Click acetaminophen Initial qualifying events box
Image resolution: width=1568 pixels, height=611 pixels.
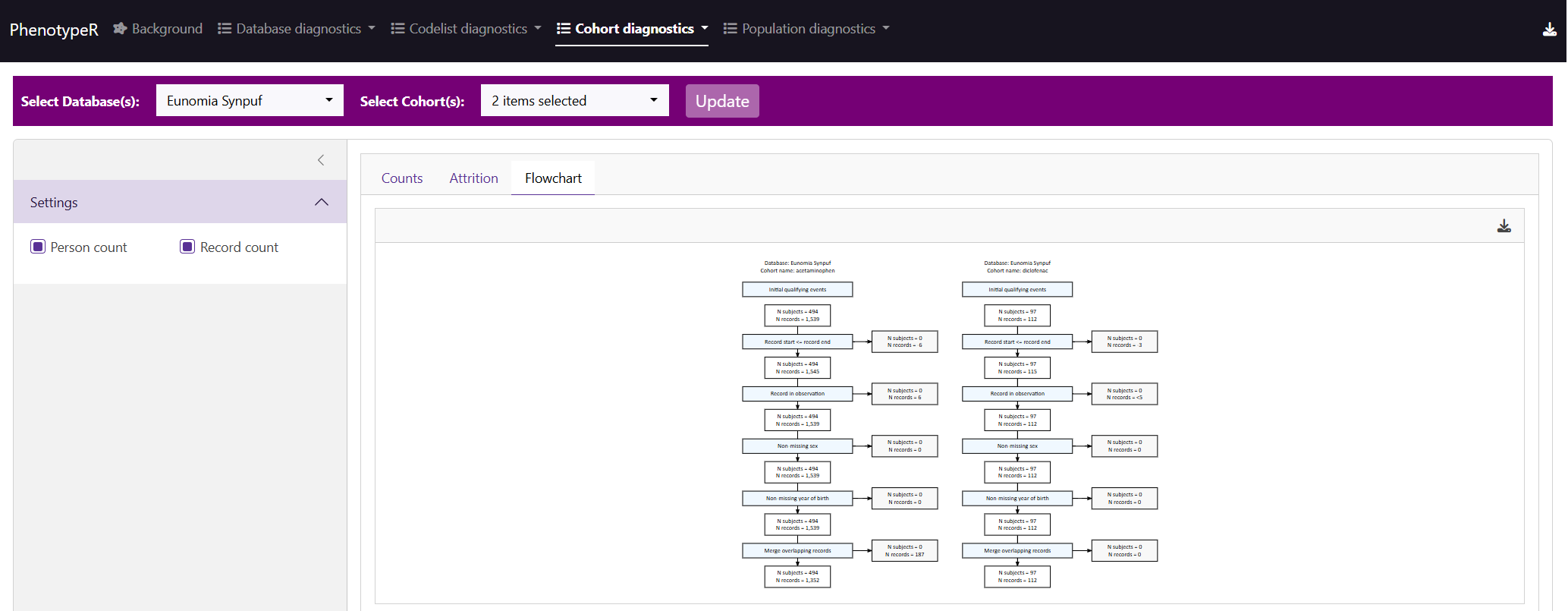(797, 289)
